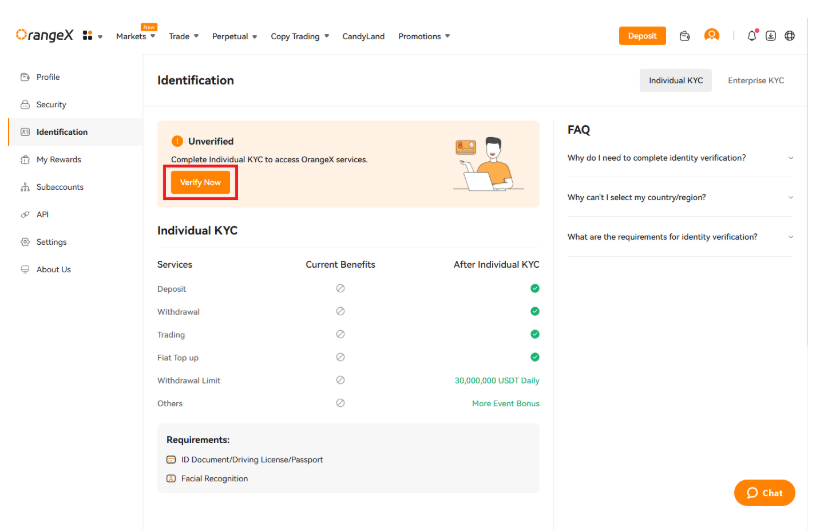Expand 'Why can't I select my country/region?' FAQ
Viewport: 828px width, 532px height.
[x=679, y=197]
